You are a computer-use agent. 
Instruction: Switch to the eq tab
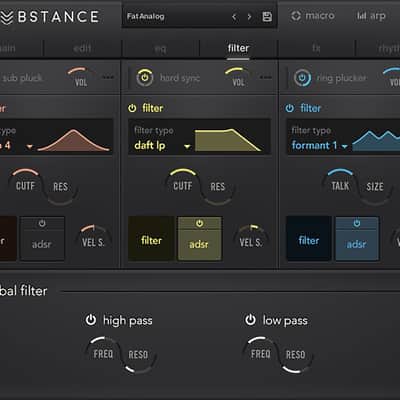click(160, 49)
